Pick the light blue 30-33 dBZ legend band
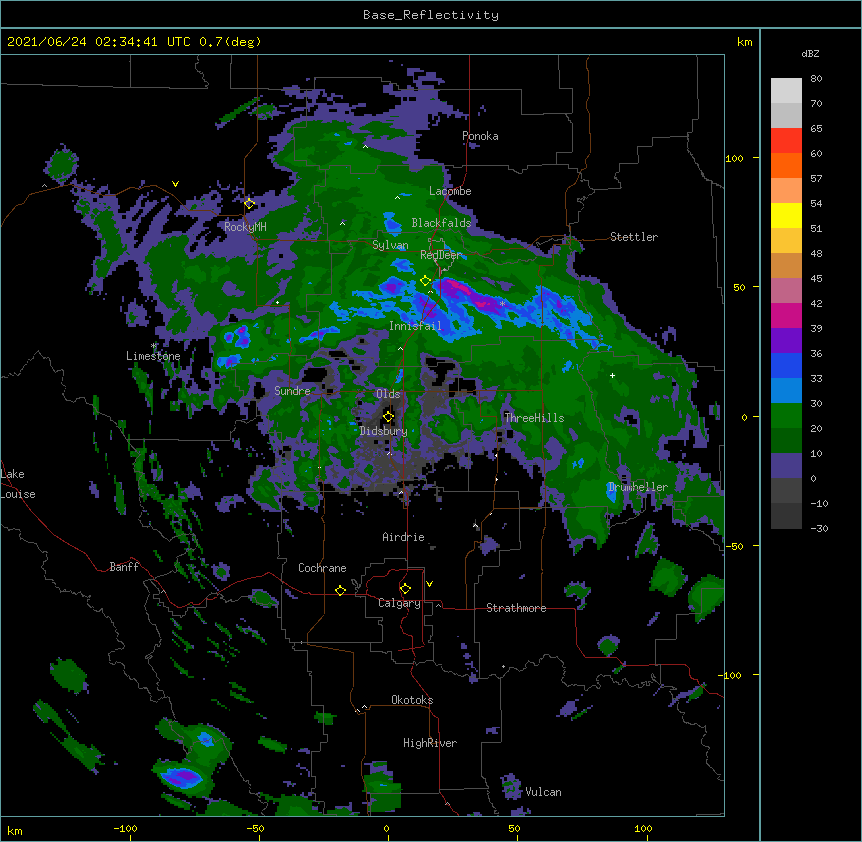 [786, 391]
